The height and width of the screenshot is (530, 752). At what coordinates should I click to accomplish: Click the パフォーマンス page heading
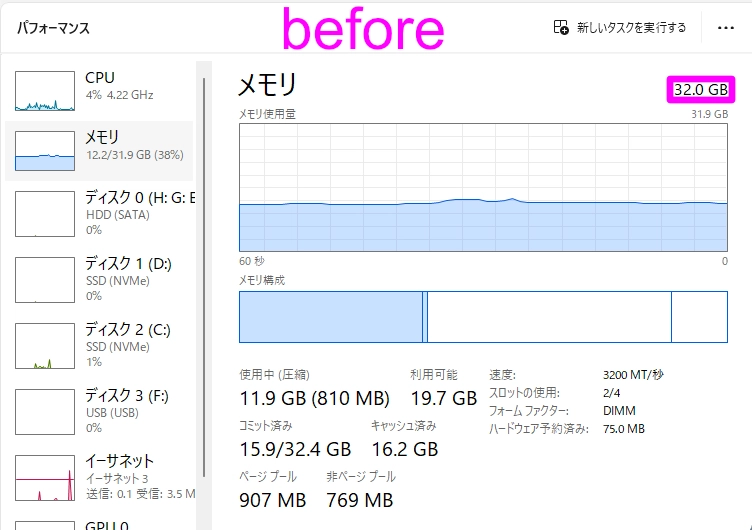pos(54,28)
